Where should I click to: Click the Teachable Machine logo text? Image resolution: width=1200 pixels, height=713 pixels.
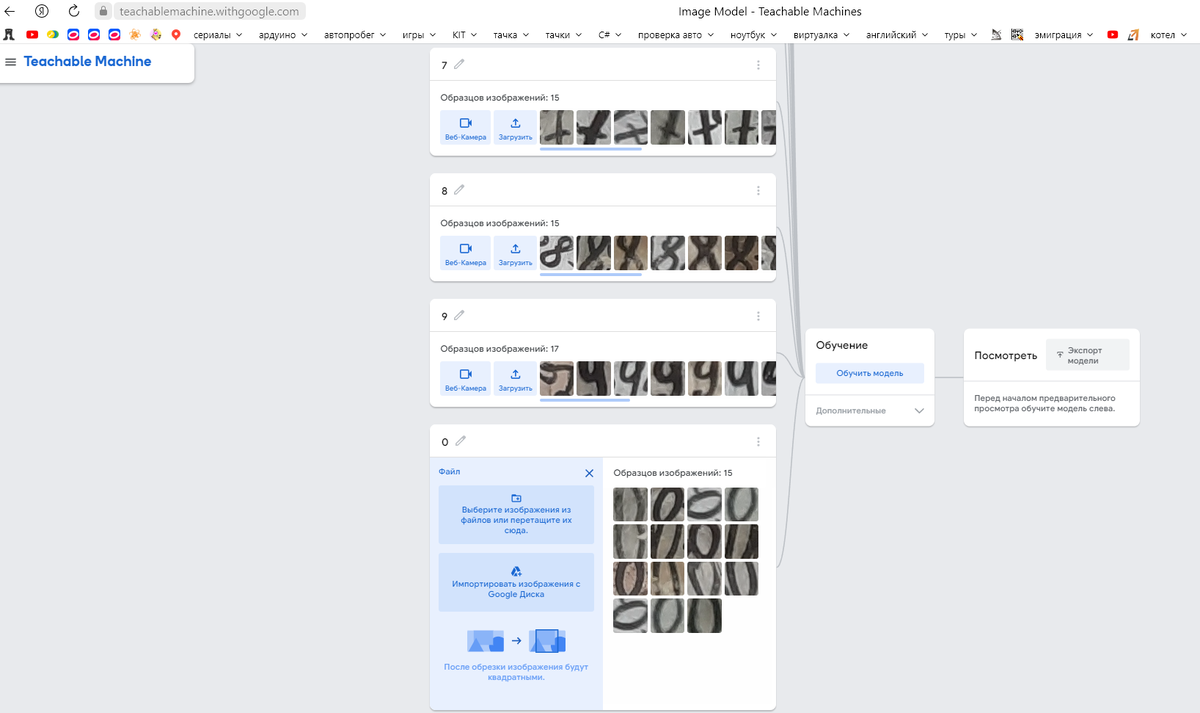88,61
